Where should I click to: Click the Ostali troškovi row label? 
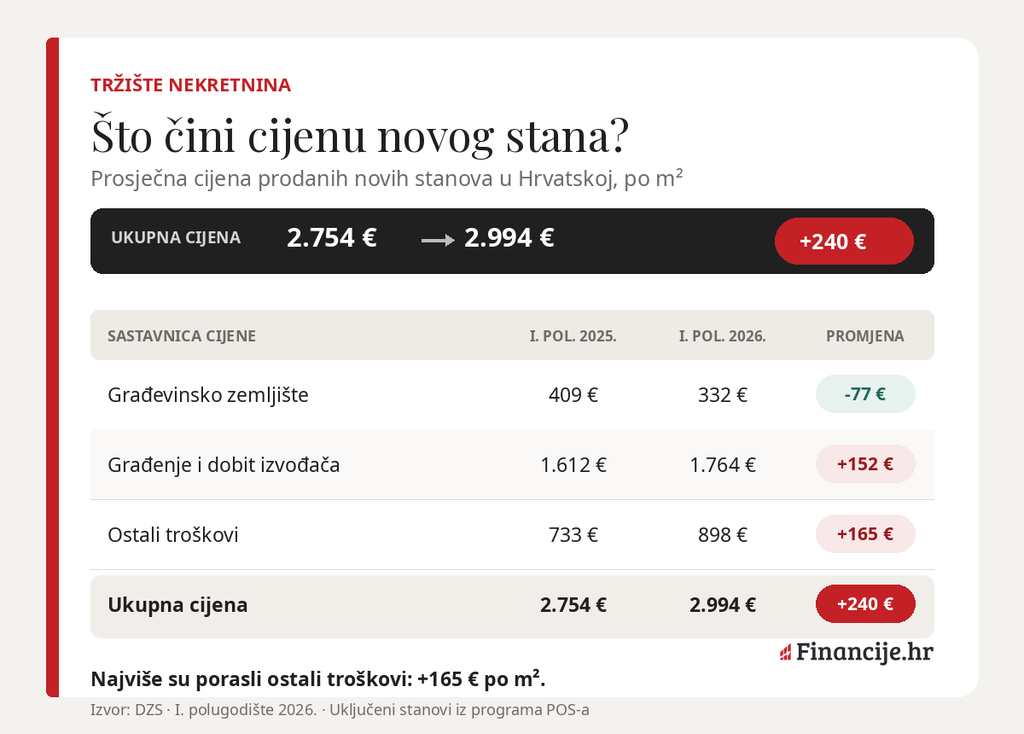point(173,534)
